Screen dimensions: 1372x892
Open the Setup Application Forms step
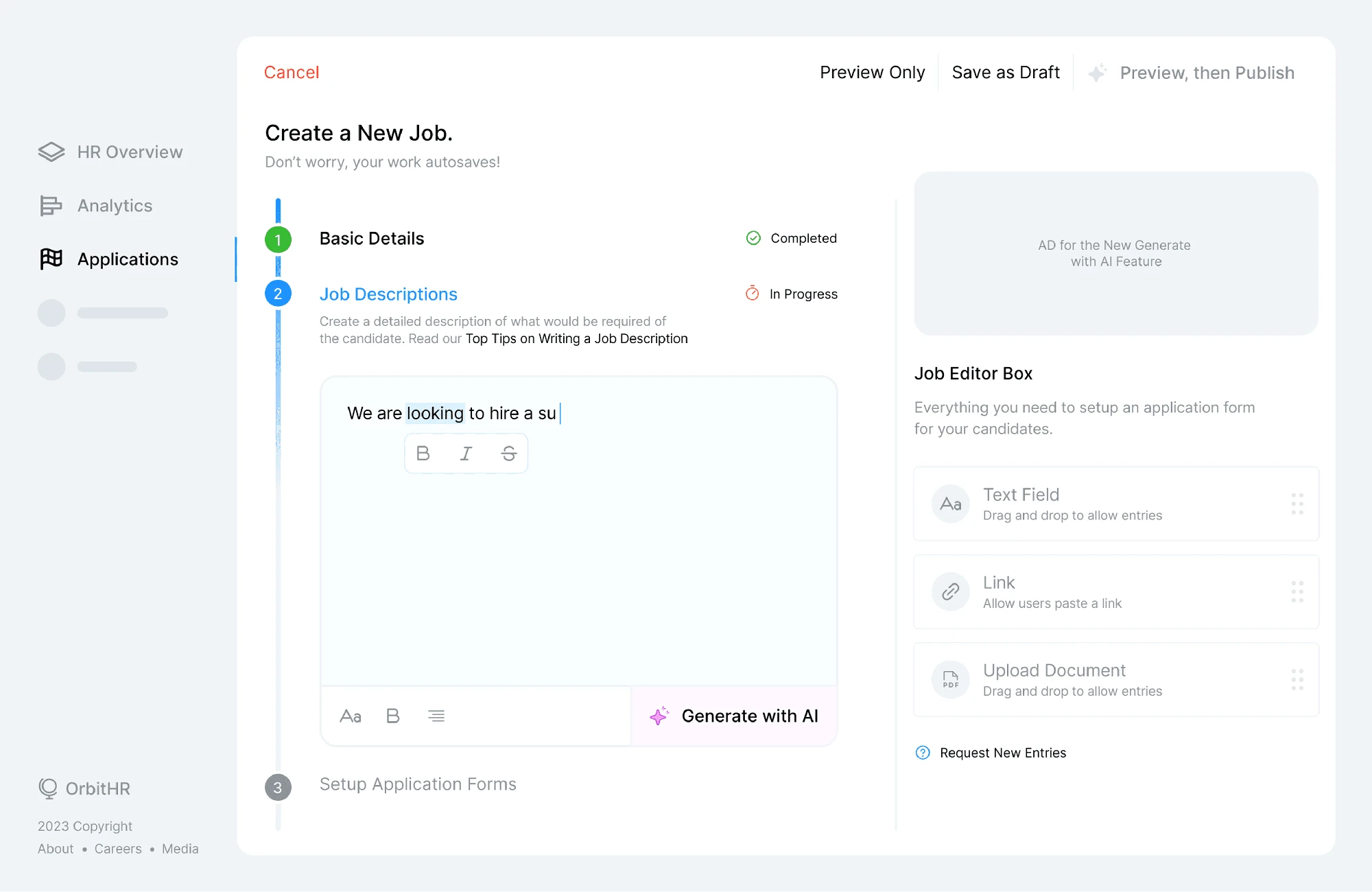418,784
